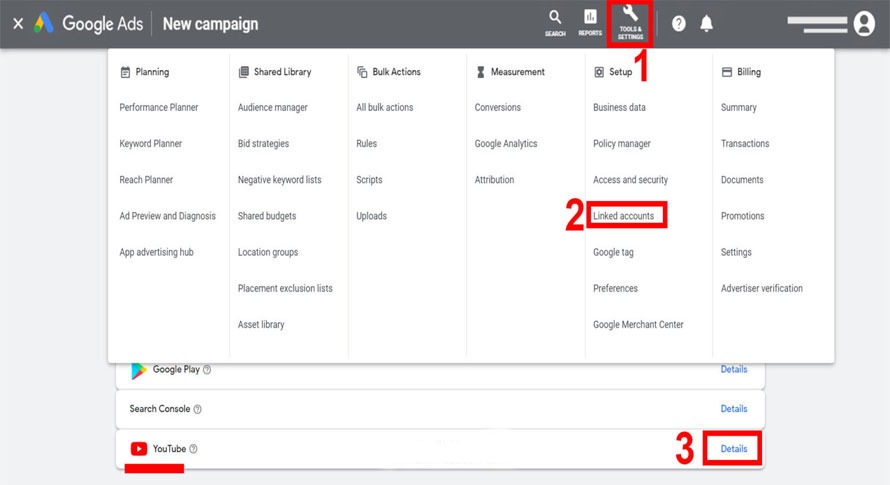This screenshot has height=485, width=890.
Task: Click the Help question mark icon
Action: [x=679, y=24]
